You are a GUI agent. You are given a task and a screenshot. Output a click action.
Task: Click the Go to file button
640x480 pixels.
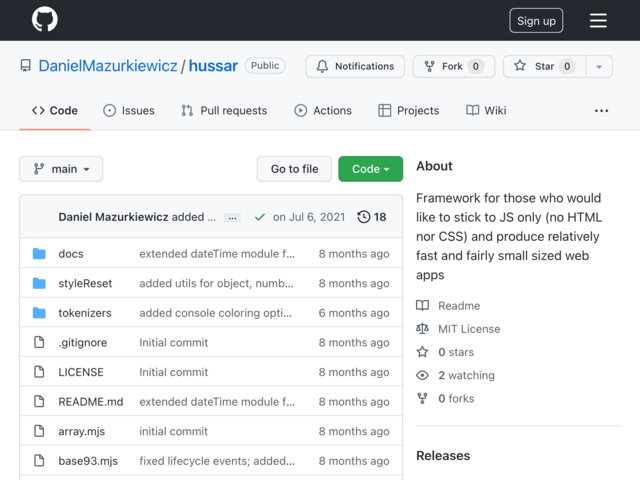coord(294,169)
